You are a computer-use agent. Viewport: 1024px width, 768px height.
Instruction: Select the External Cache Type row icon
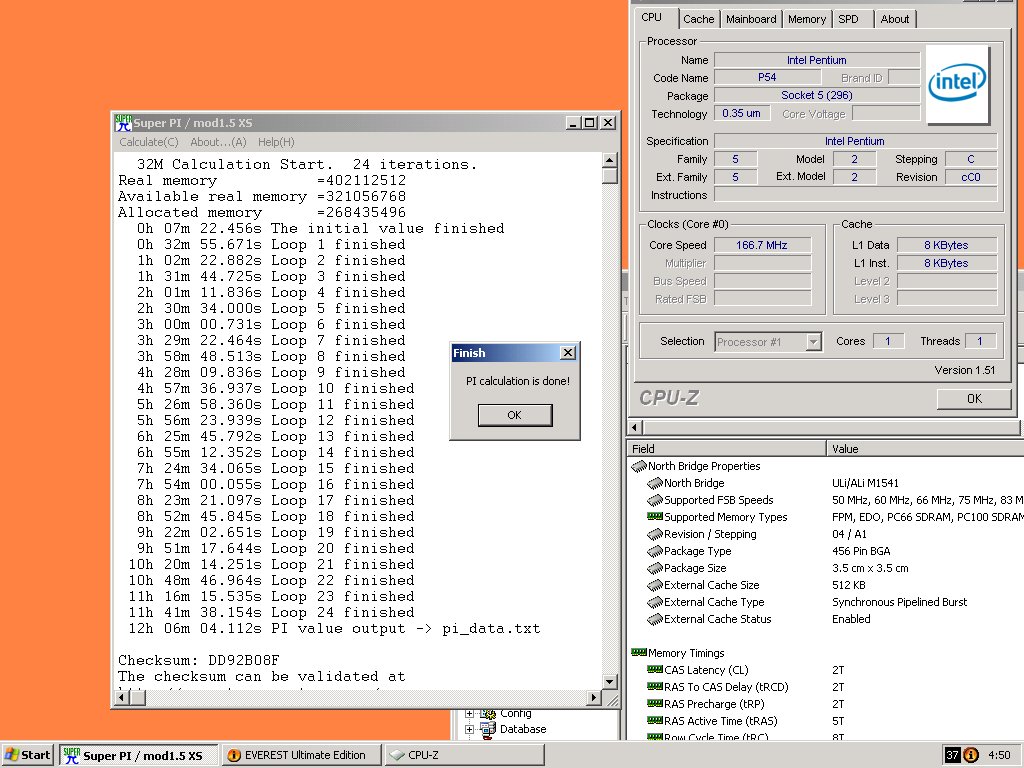point(654,602)
